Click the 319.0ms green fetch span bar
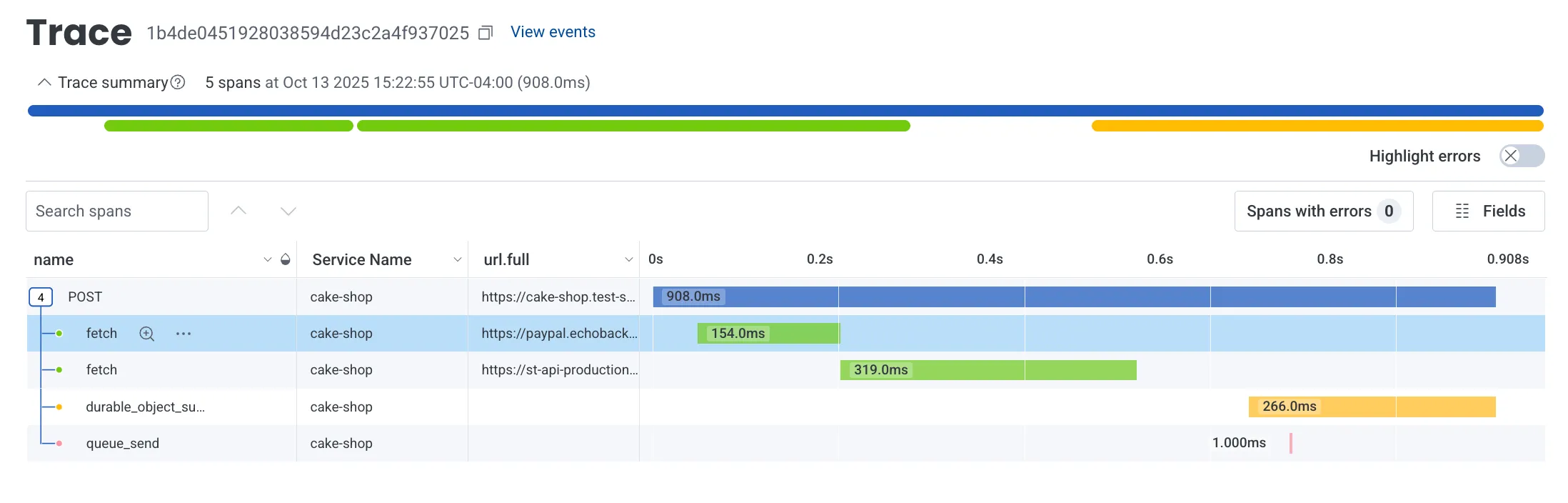Viewport: 1568px width, 503px height. 987,370
